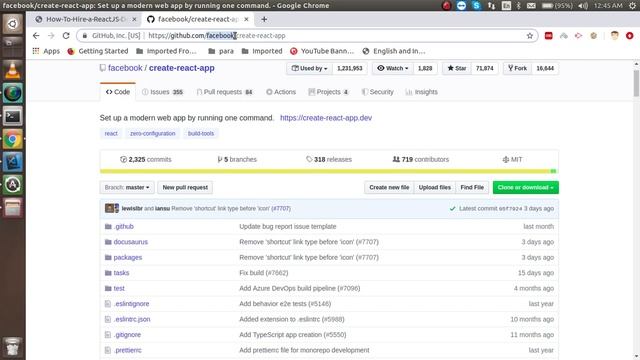Image resolution: width=640 pixels, height=360 pixels.
Task: Open the Actions tab
Action: [281, 92]
